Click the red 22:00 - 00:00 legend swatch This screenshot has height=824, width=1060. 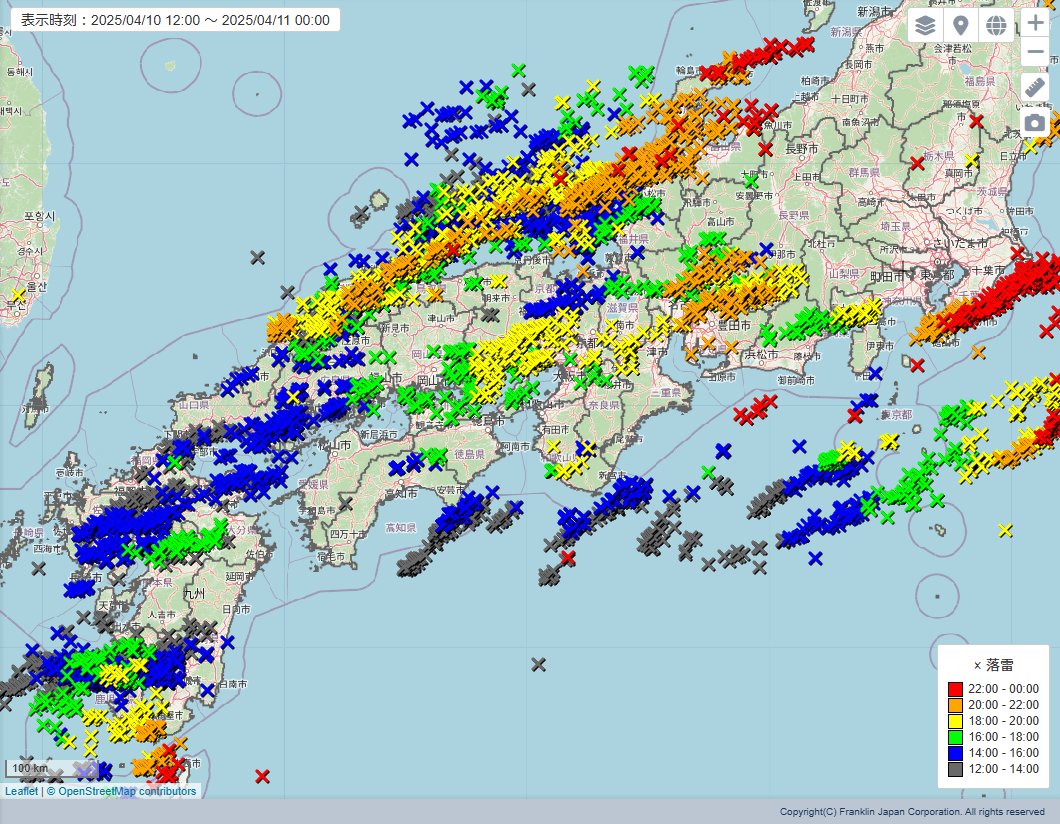[955, 689]
